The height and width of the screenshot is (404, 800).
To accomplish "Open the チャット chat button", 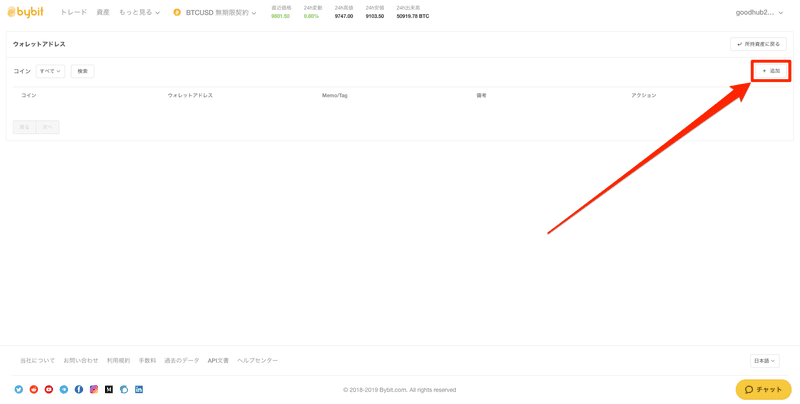I will point(763,390).
